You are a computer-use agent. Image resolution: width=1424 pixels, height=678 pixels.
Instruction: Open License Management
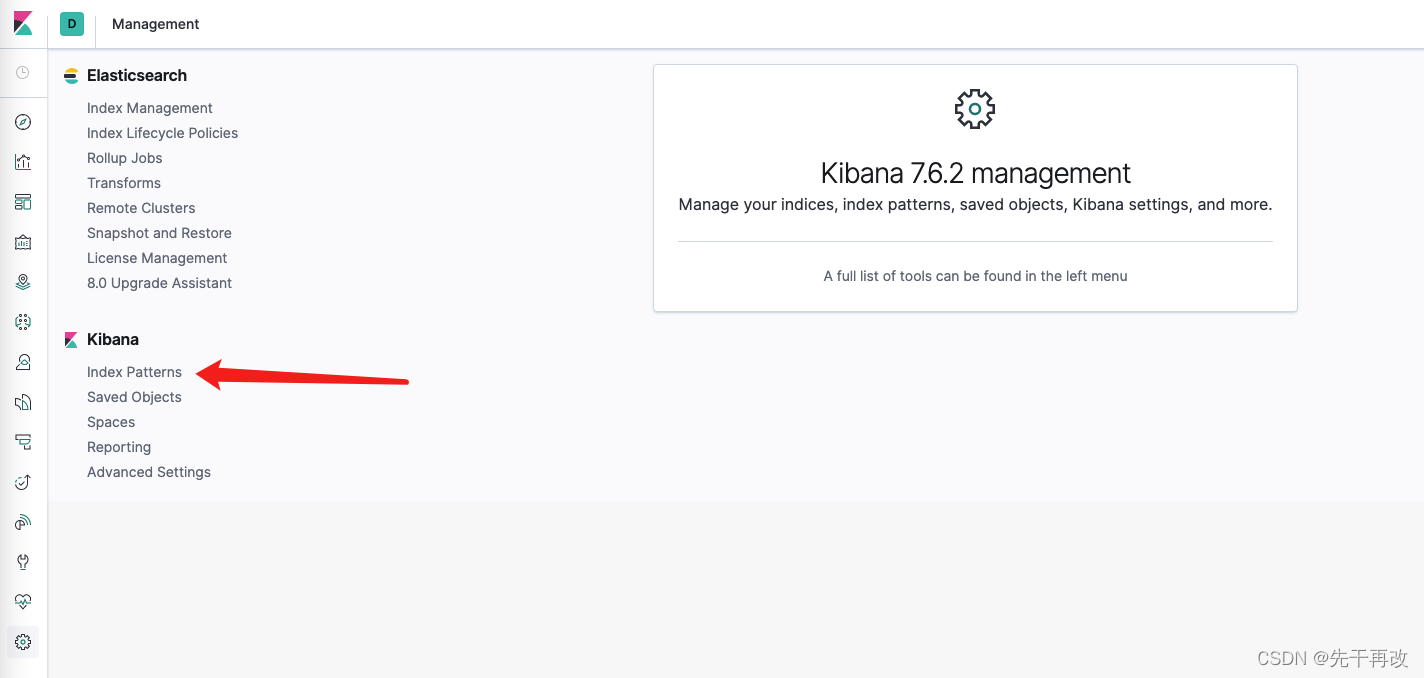(157, 258)
